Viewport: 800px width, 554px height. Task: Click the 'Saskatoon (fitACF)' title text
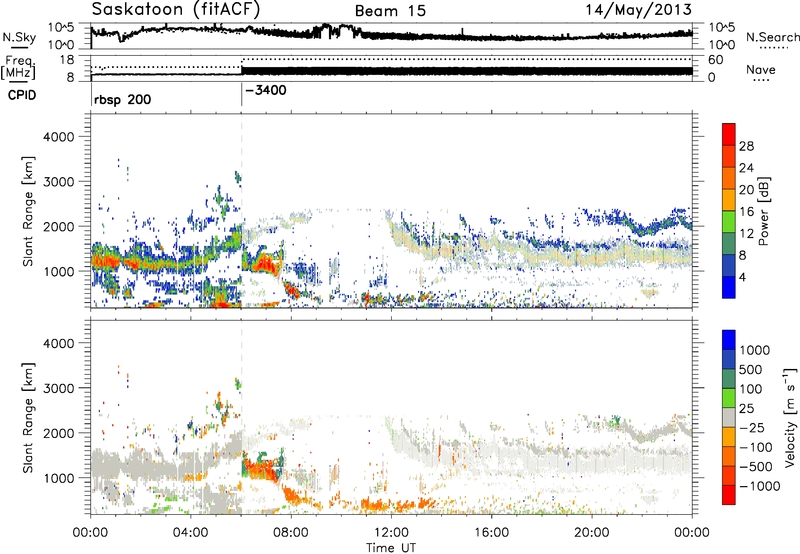click(176, 9)
